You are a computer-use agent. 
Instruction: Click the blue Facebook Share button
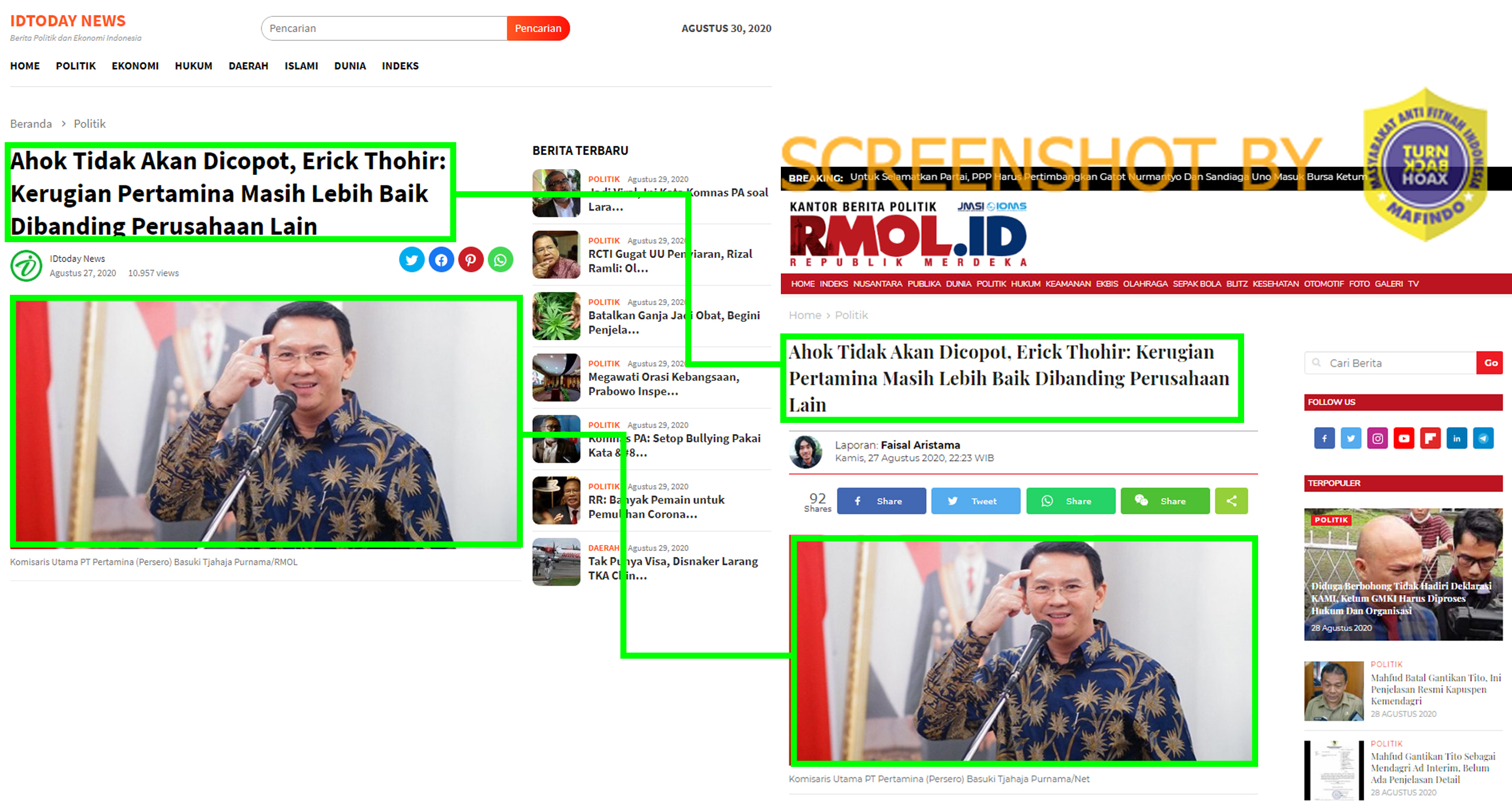[881, 501]
